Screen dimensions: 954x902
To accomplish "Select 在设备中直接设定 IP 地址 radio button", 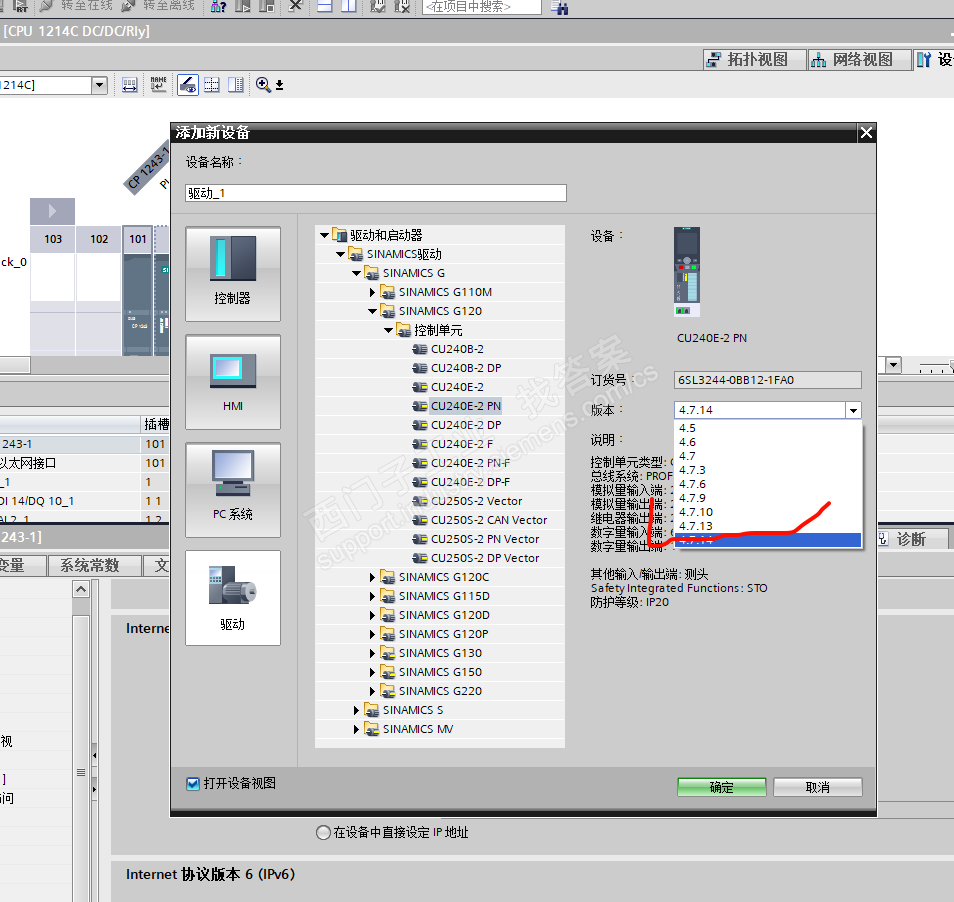I will [324, 832].
